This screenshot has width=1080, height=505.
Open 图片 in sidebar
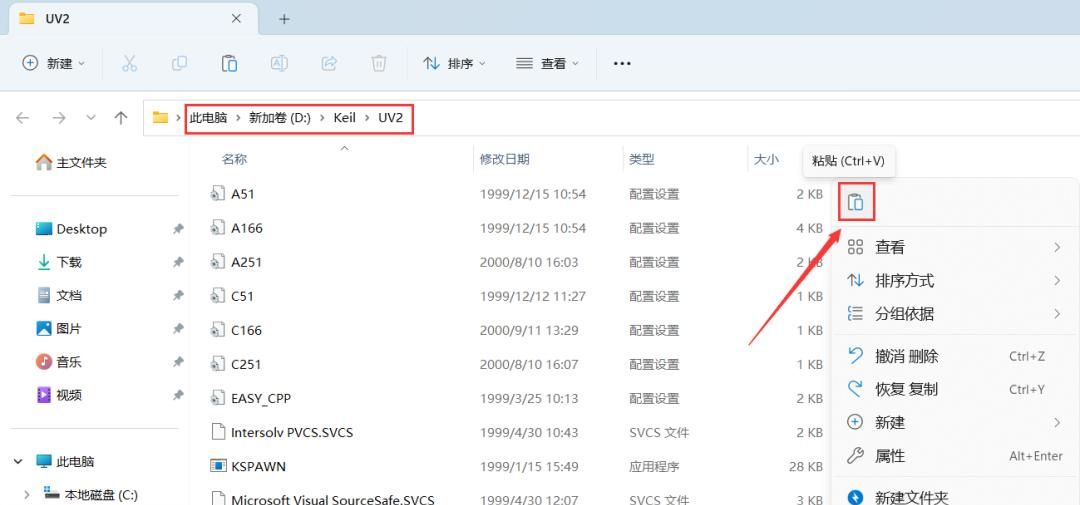click(x=59, y=329)
